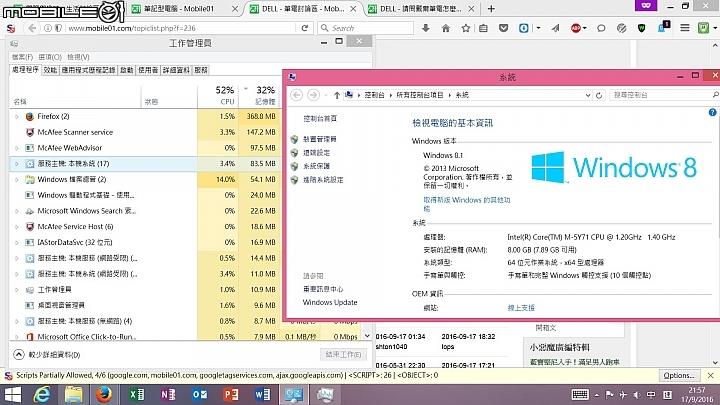Launch Internet Explorer from the taskbar
The height and width of the screenshot is (405, 720).
coord(42,394)
